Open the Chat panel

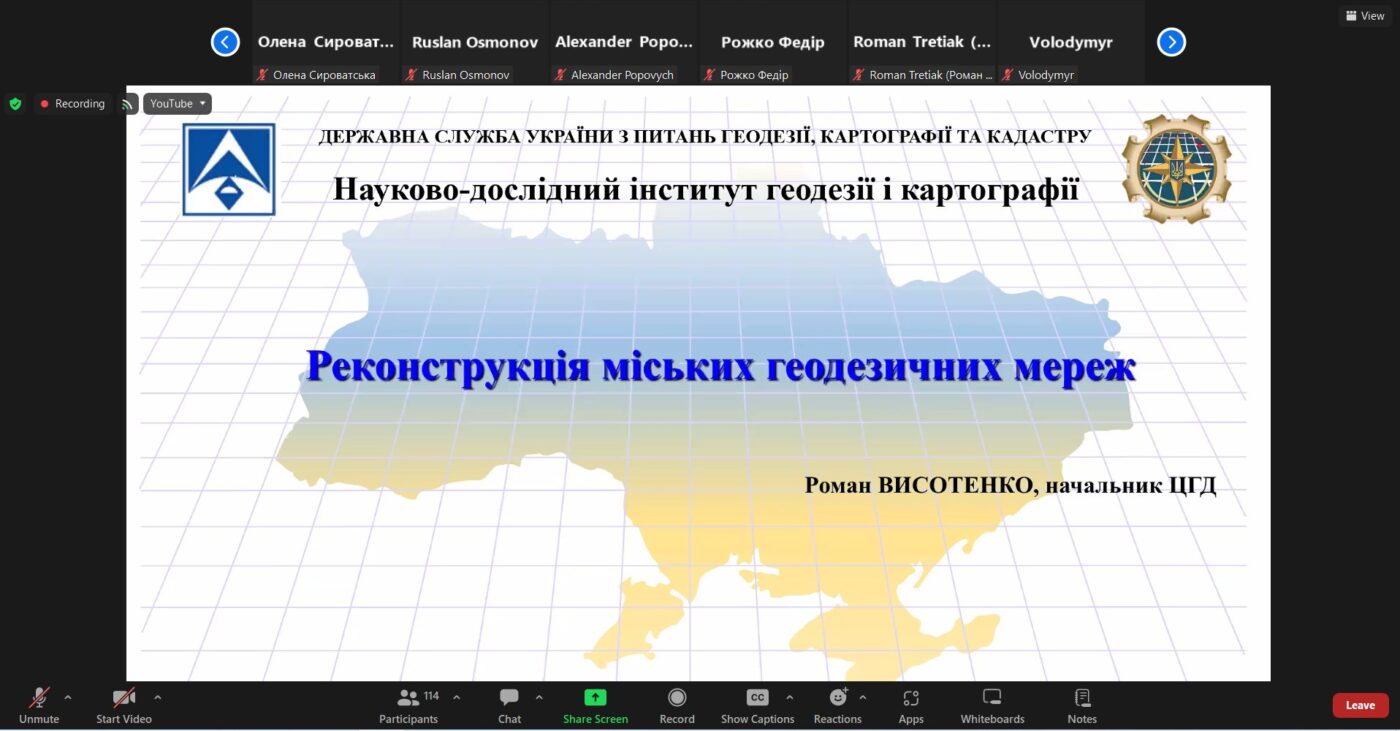tap(509, 705)
